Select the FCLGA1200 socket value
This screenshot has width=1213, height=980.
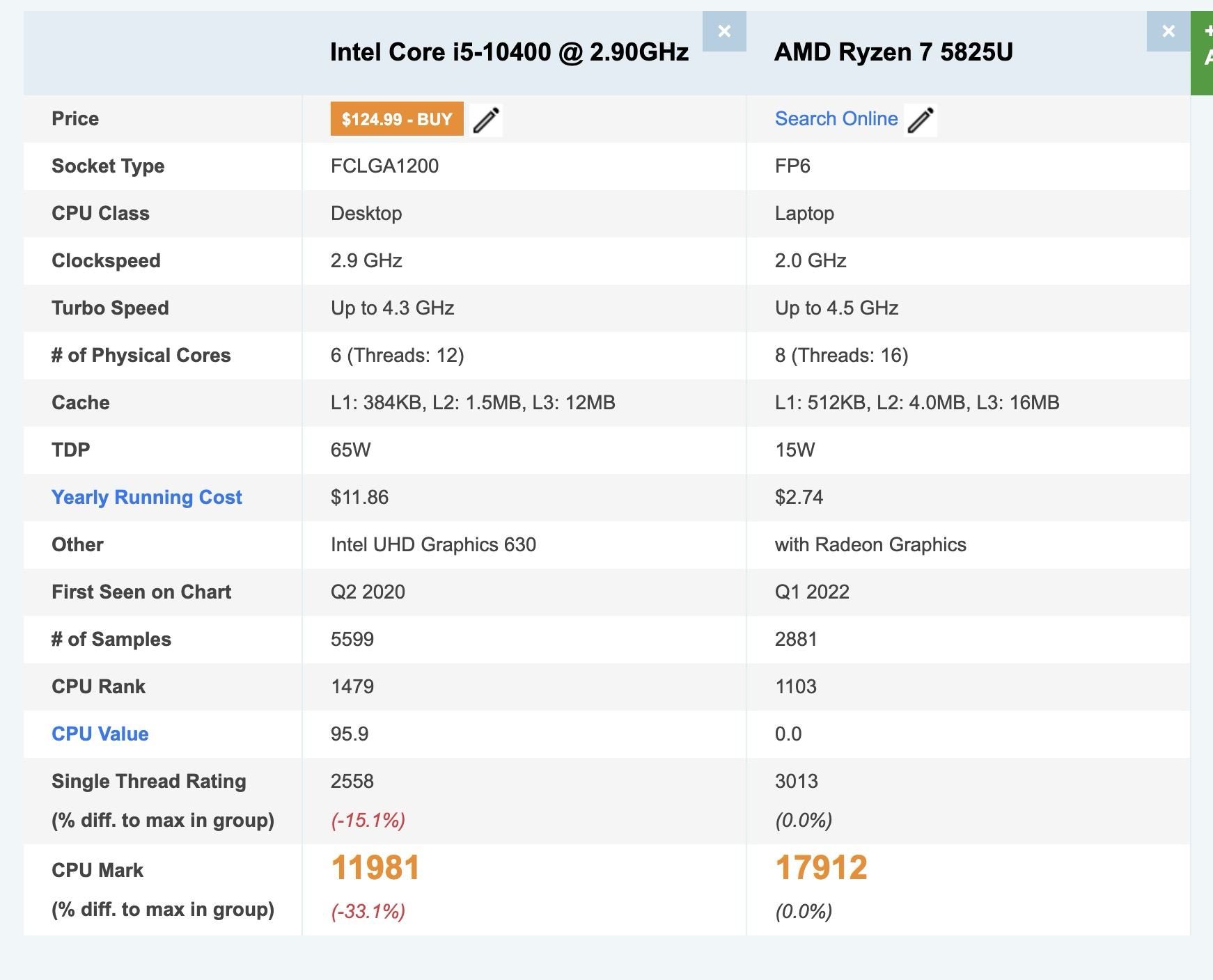(x=384, y=166)
